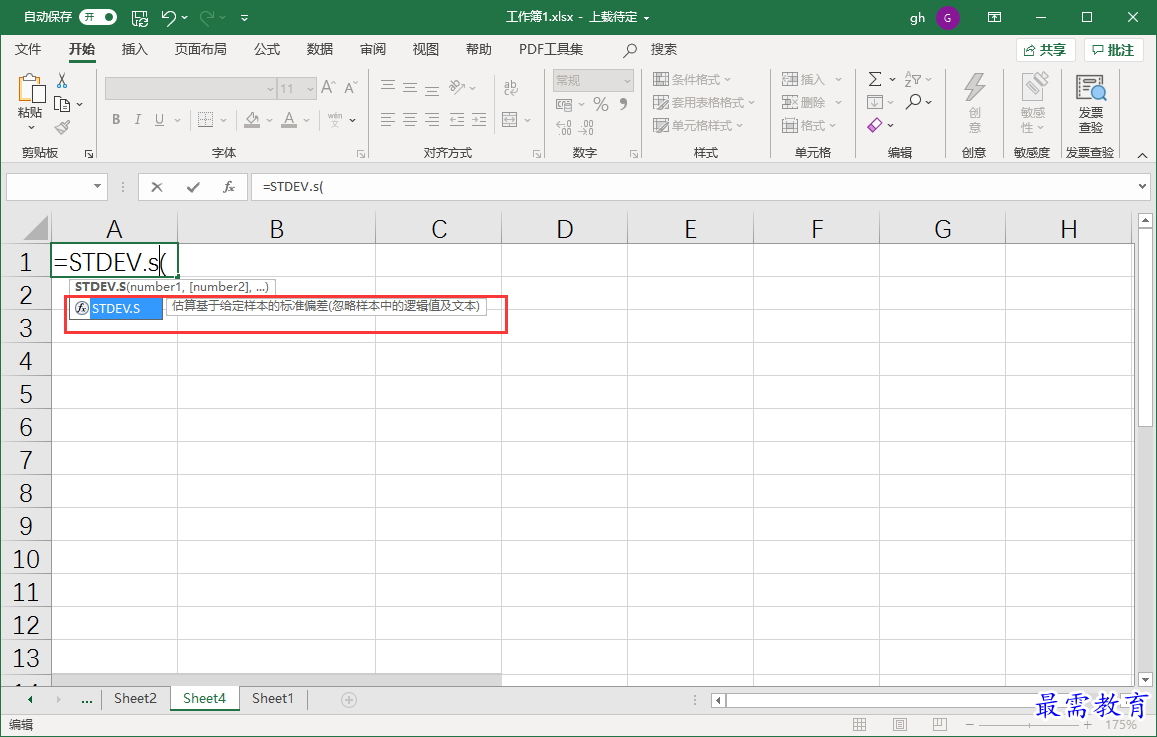Click the vertical scrollbar down arrow
The image size is (1157, 737).
1145,679
